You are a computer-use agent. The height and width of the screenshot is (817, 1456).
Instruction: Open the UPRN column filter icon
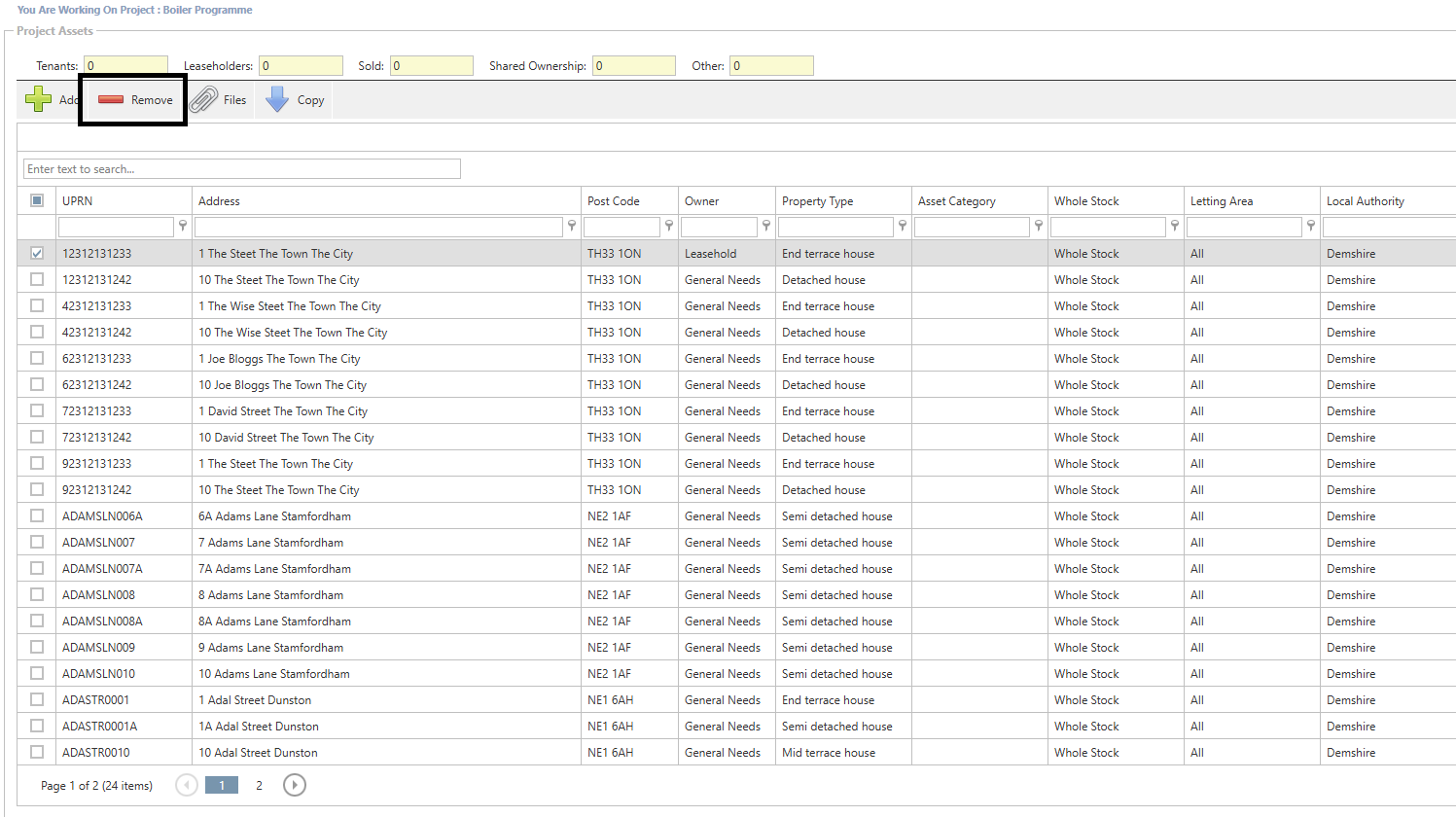pos(182,226)
